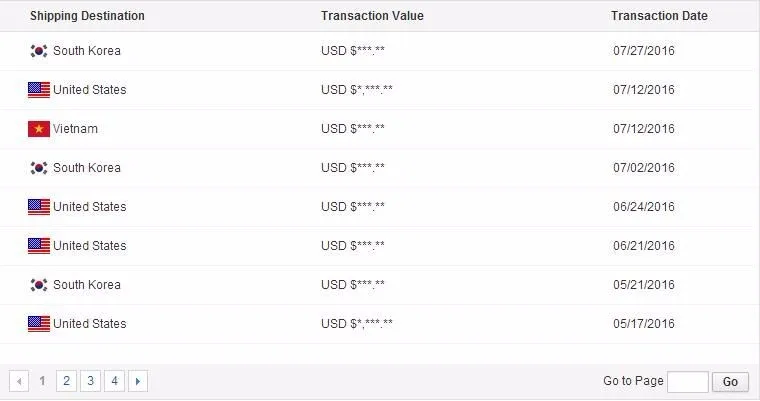The image size is (760, 401).
Task: Click South Korea flag dated 05/21/2016
Action: click(39, 285)
